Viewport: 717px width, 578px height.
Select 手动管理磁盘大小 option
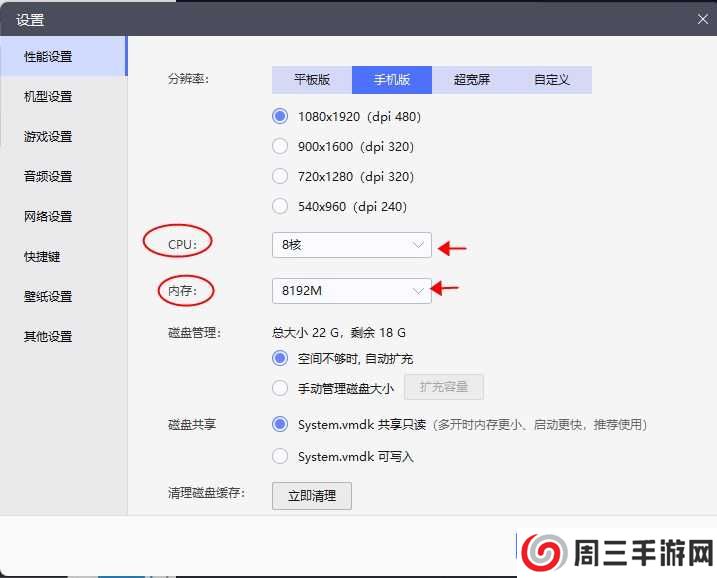(x=281, y=389)
